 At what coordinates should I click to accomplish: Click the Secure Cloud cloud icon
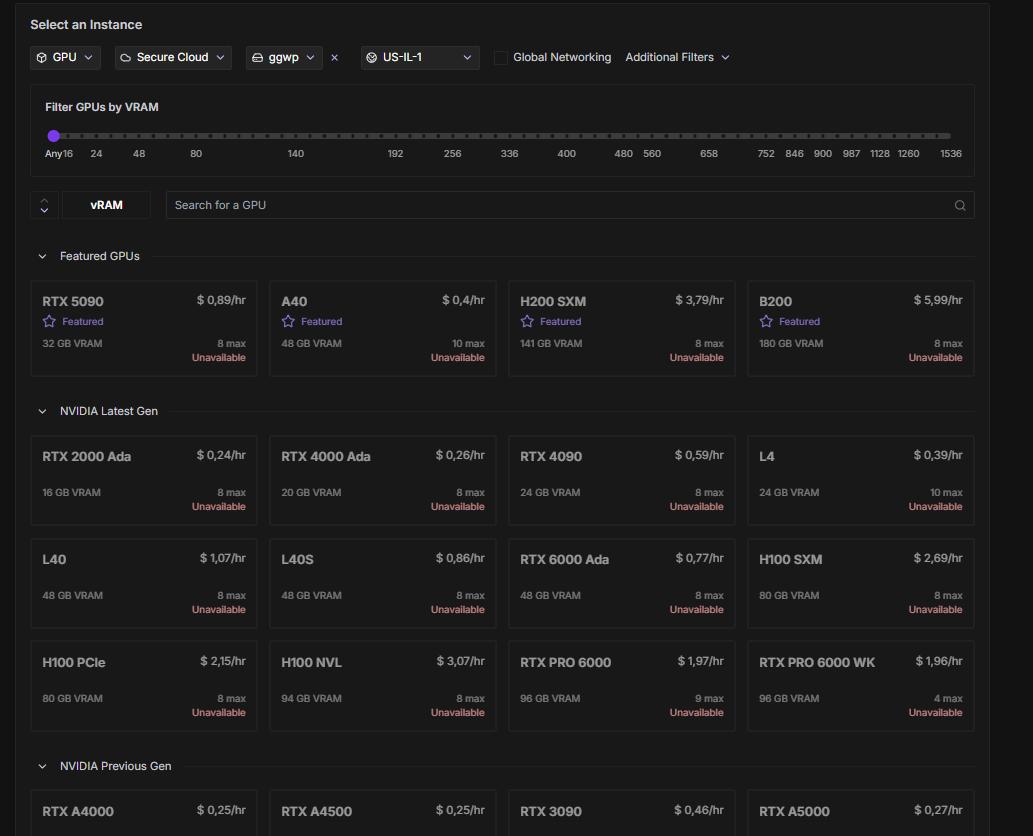click(126, 57)
